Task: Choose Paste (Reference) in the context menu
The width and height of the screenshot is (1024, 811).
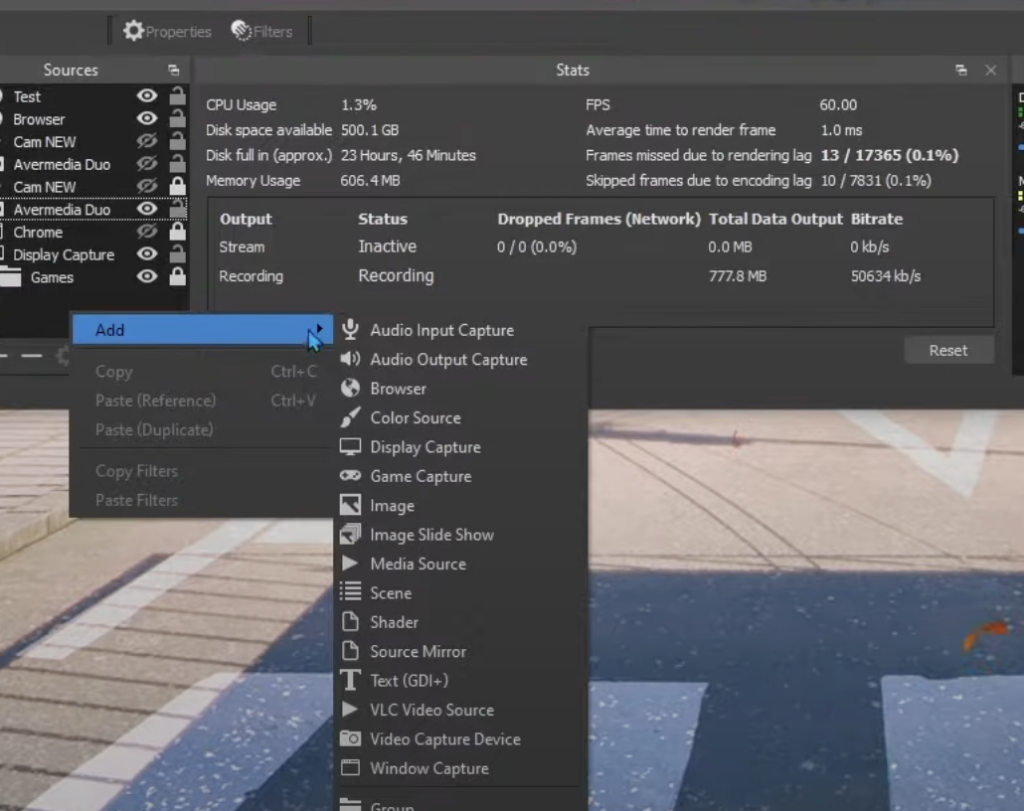Action: 155,400
